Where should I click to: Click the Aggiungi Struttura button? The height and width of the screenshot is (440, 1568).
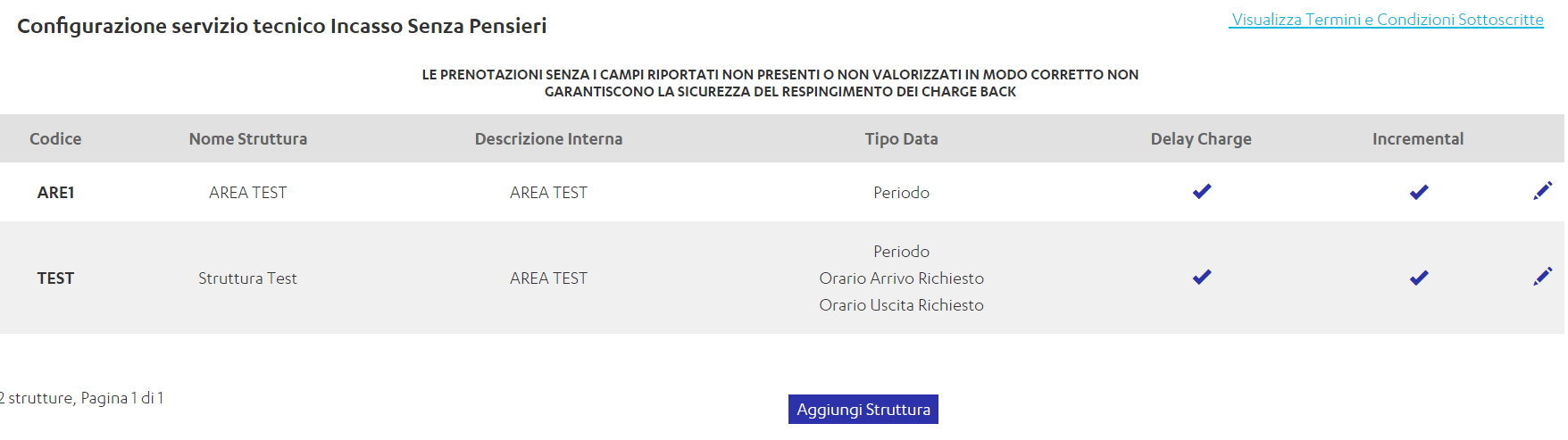tap(863, 410)
